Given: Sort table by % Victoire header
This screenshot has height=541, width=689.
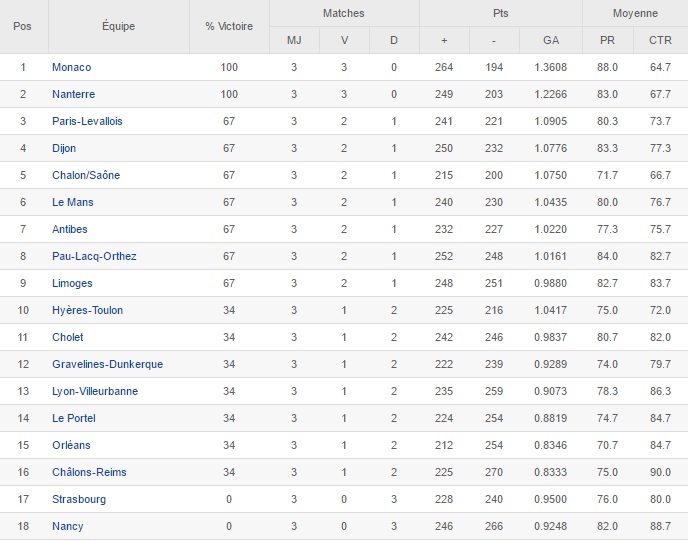Looking at the screenshot, I should [x=229, y=26].
